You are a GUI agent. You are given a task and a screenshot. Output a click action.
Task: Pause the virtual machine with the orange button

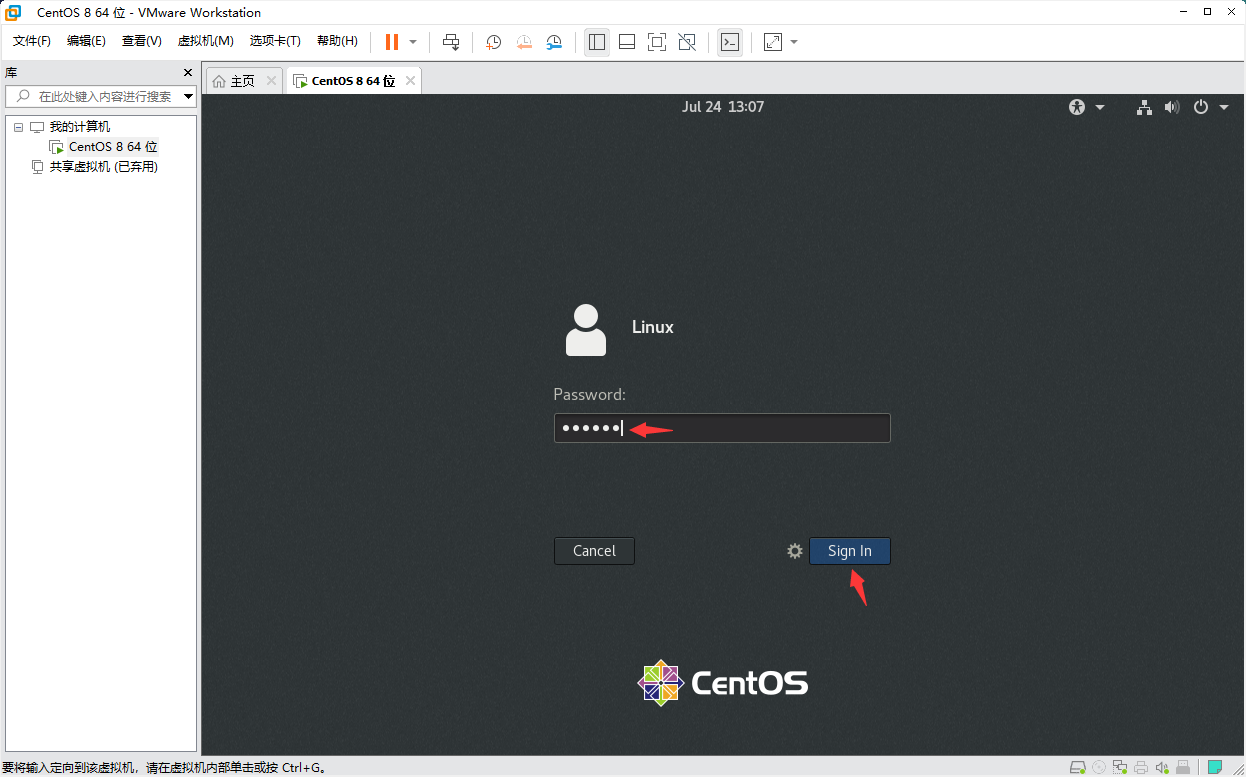point(391,42)
